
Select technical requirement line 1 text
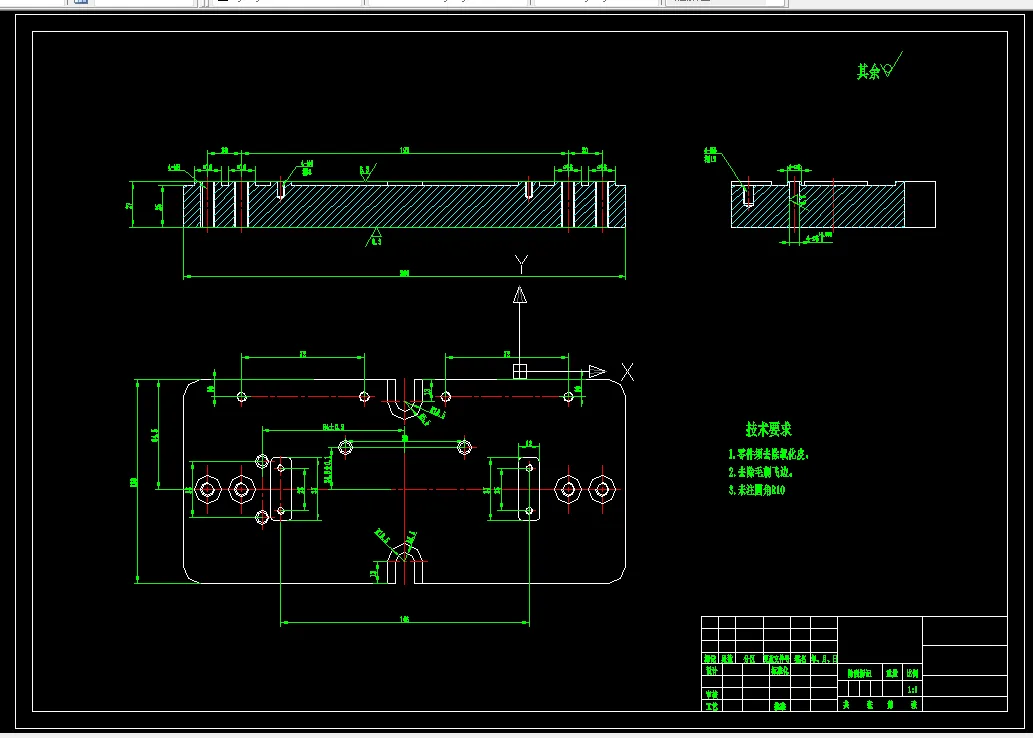tap(768, 455)
